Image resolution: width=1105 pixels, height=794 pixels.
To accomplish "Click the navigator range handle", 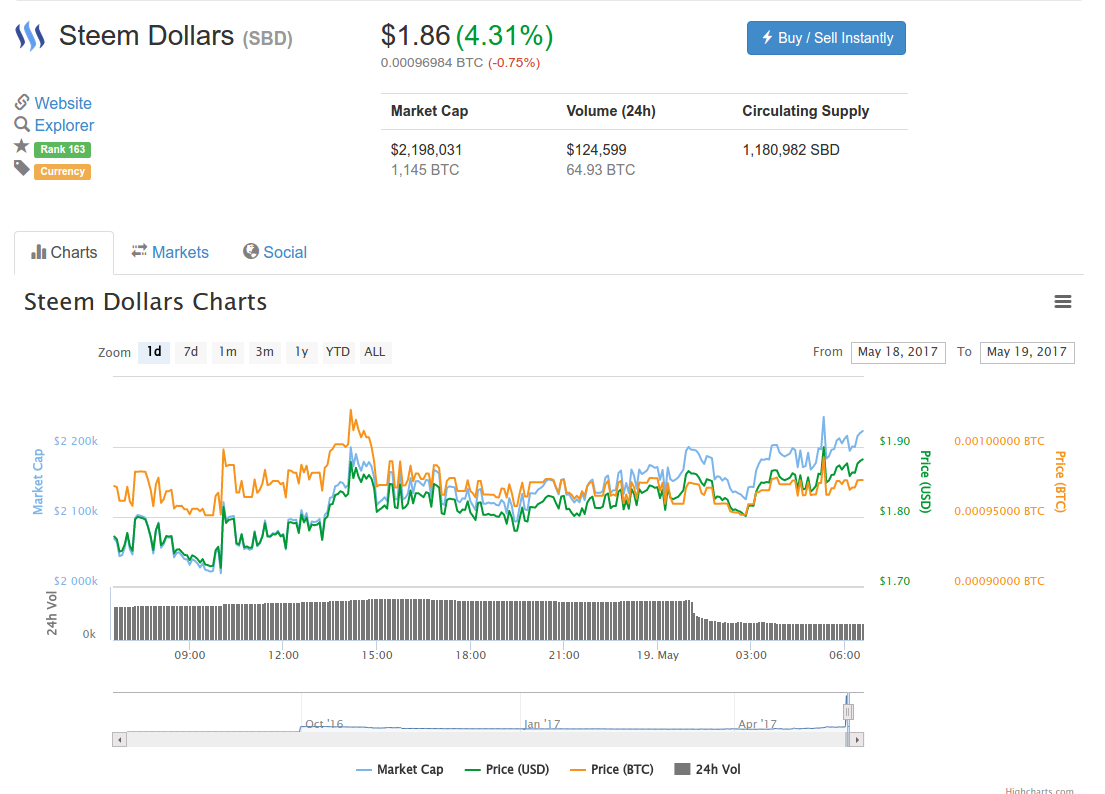I will (x=848, y=712).
